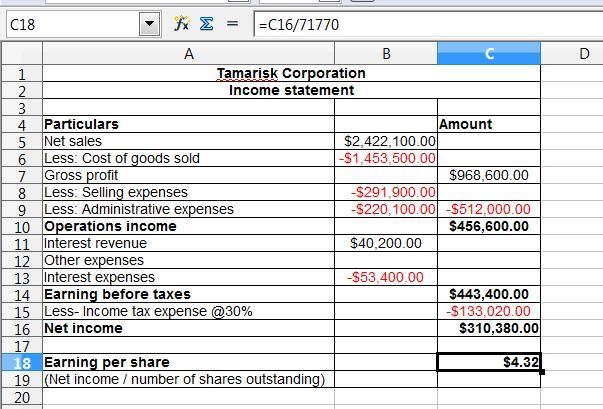The height and width of the screenshot is (409, 603).
Task: Select row 16 header
Action: point(22,328)
